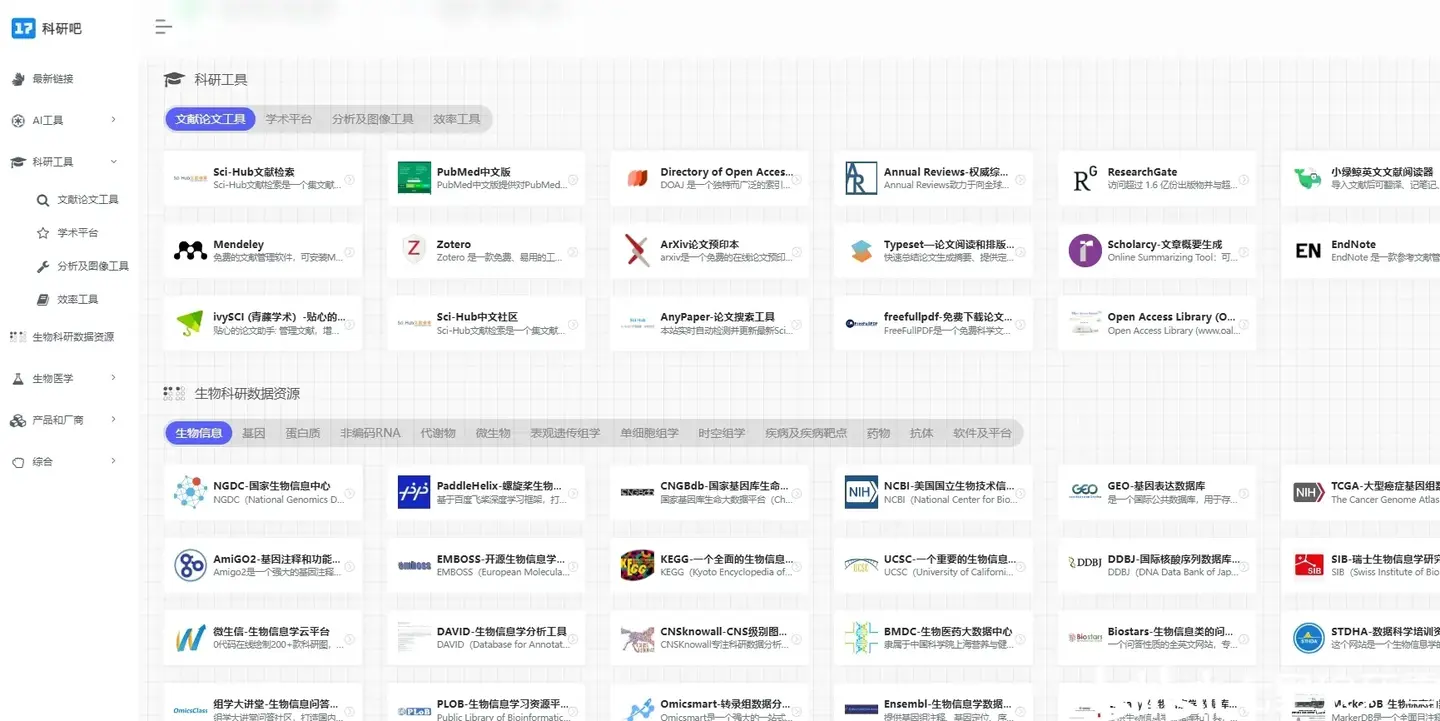Image resolution: width=1440 pixels, height=721 pixels.
Task: Expand the AI工具 sidebar menu arrow
Action: click(x=113, y=120)
